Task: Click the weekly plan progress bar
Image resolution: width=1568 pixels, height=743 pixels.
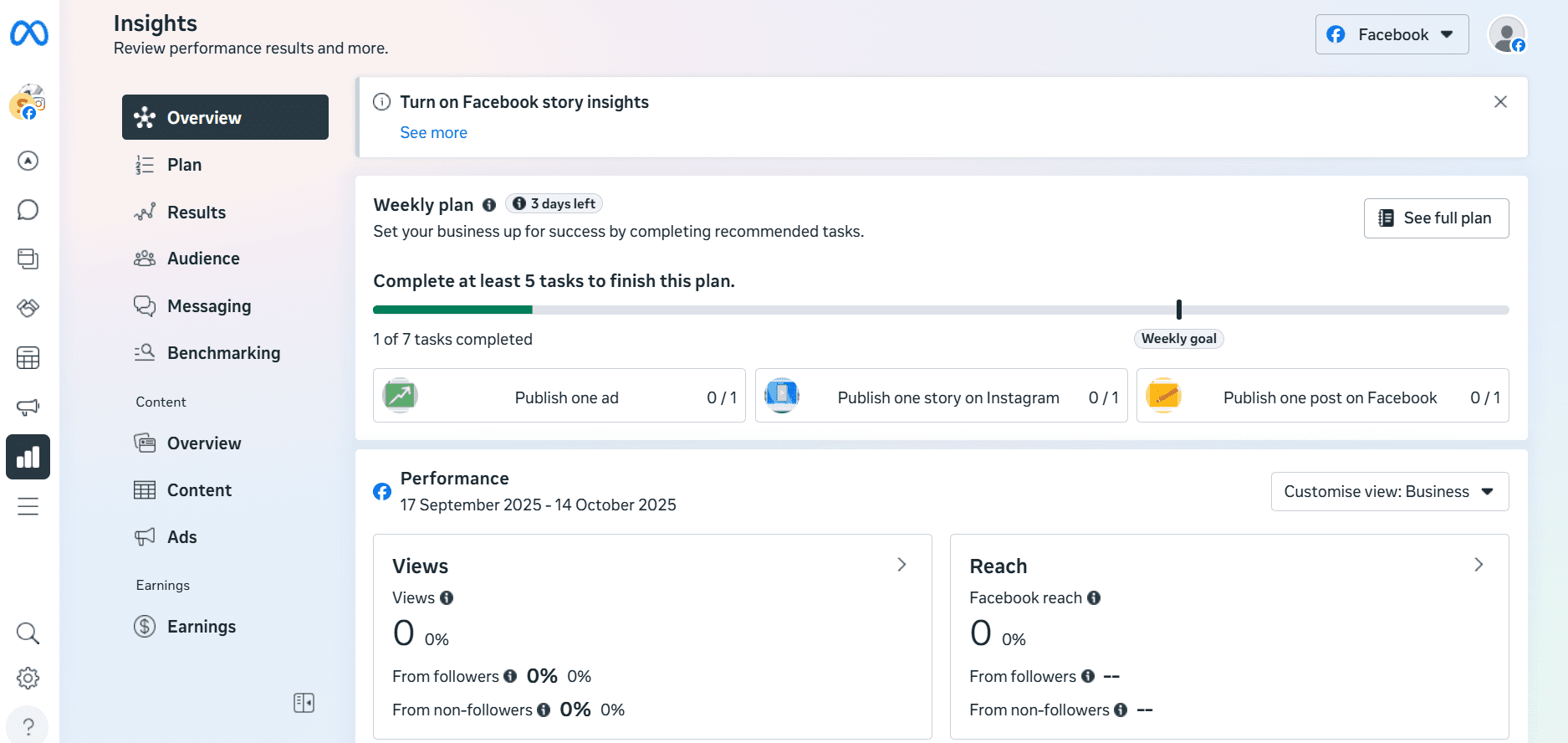Action: tap(941, 310)
